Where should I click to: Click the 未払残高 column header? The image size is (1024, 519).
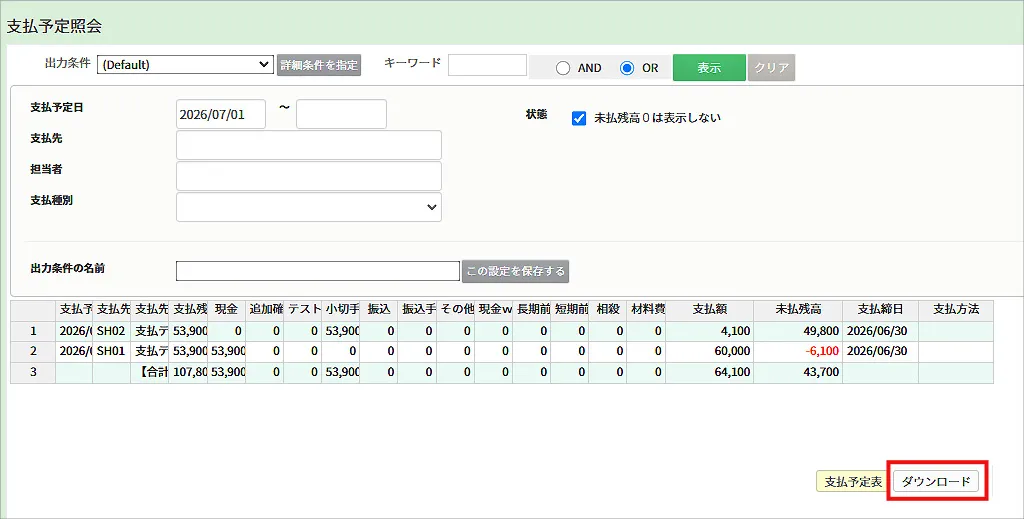(x=798, y=309)
